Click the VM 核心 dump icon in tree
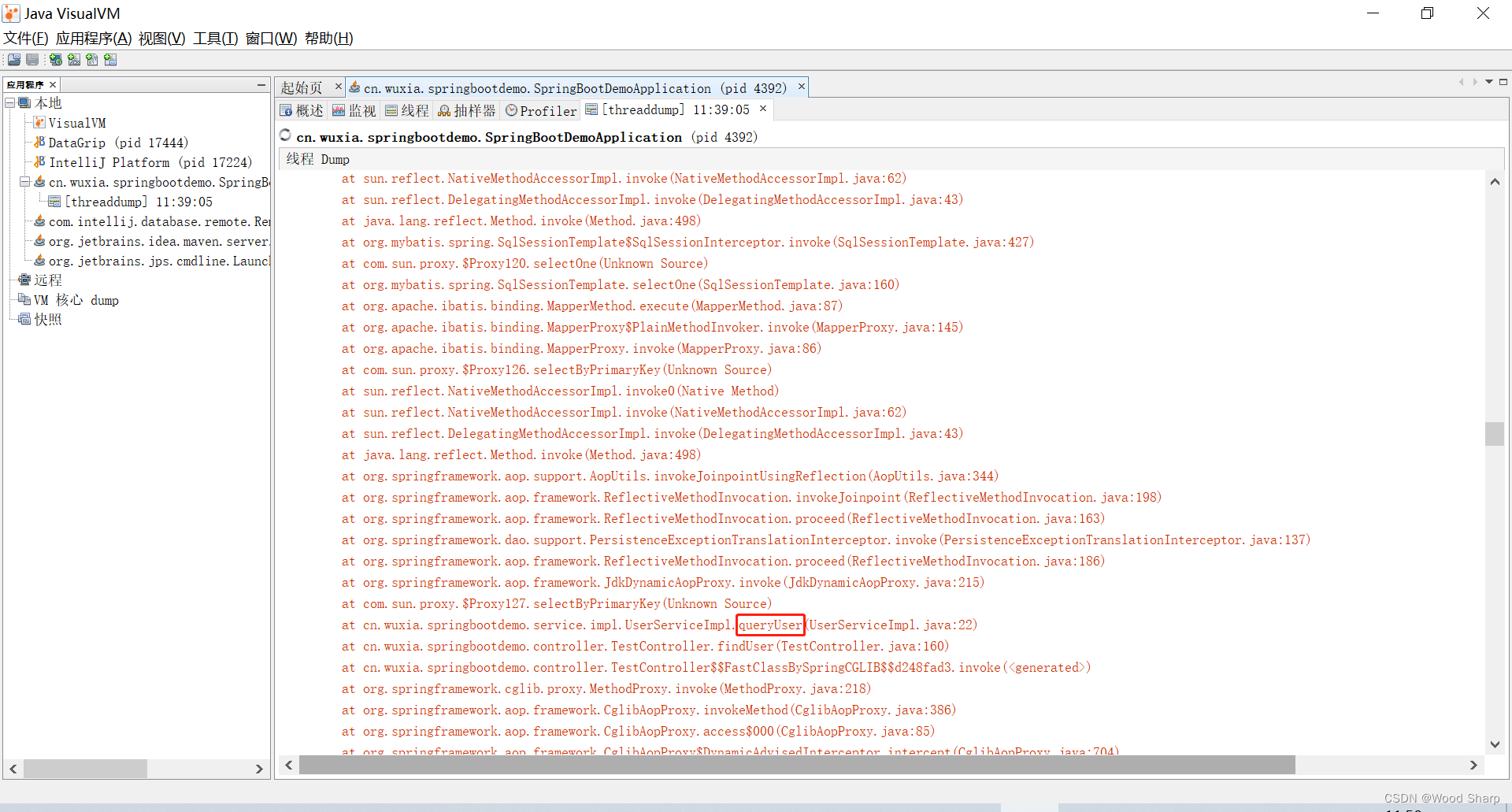The height and width of the screenshot is (812, 1512). tap(24, 299)
